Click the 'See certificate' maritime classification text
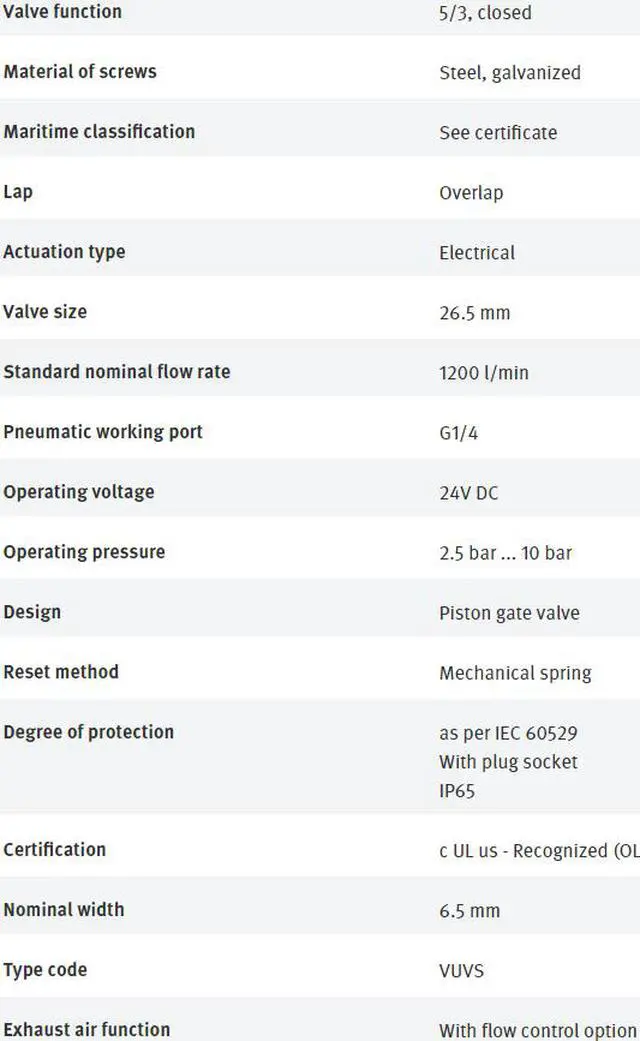Image resolution: width=640 pixels, height=1041 pixels. click(x=498, y=132)
